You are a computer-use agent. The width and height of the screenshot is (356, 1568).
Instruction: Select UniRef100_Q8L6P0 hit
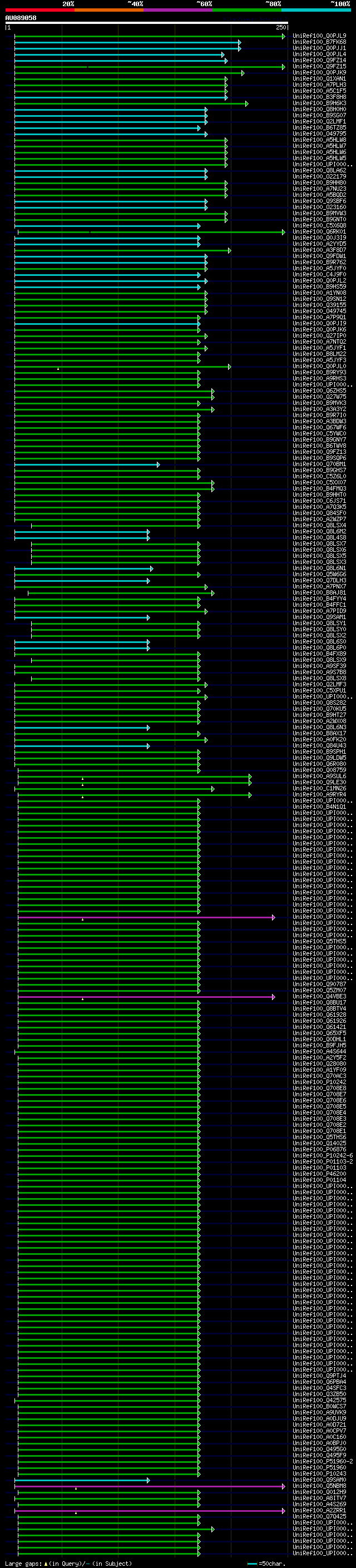319,647
